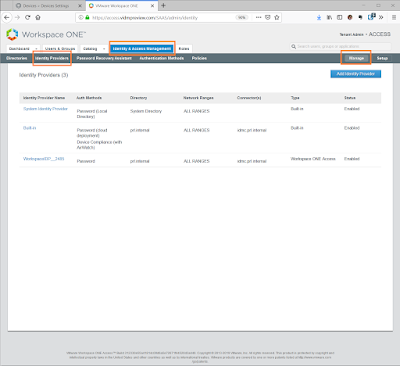
Task: Click the Workspace ONE logo
Action: [x=46, y=35]
